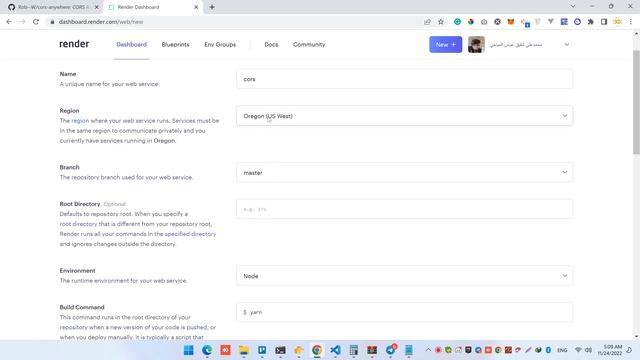Open a new browser tab

click(212, 7)
